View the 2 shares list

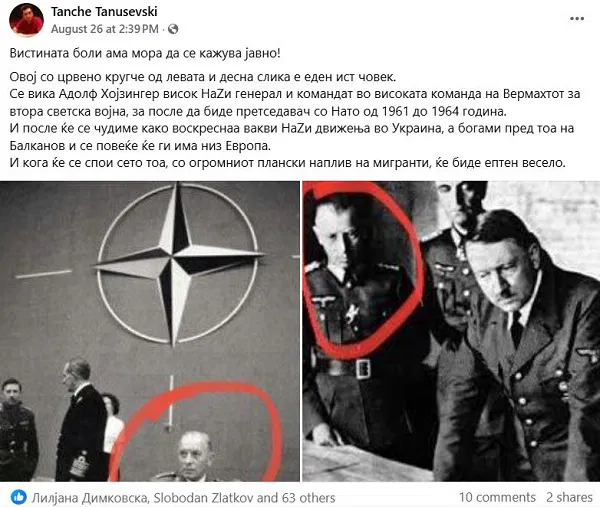coord(569,497)
